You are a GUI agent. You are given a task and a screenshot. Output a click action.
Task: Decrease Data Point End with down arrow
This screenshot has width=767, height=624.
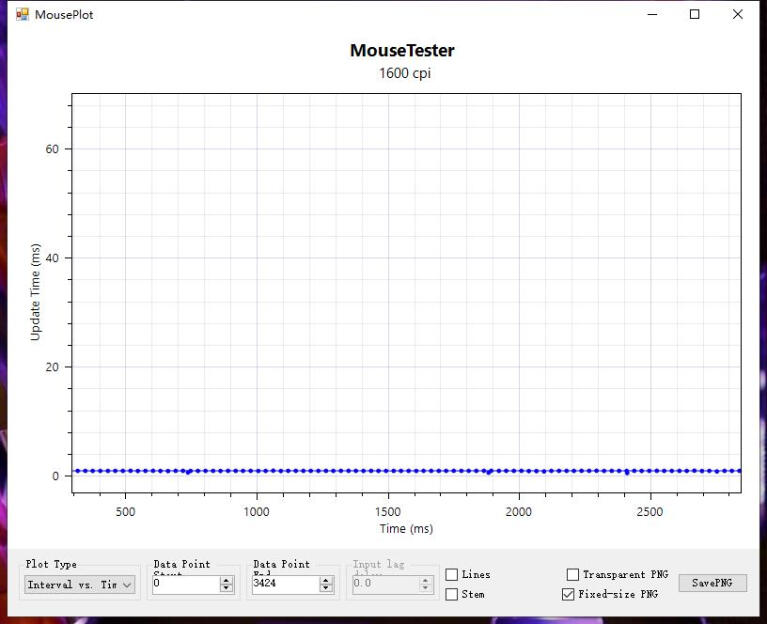coord(326,588)
